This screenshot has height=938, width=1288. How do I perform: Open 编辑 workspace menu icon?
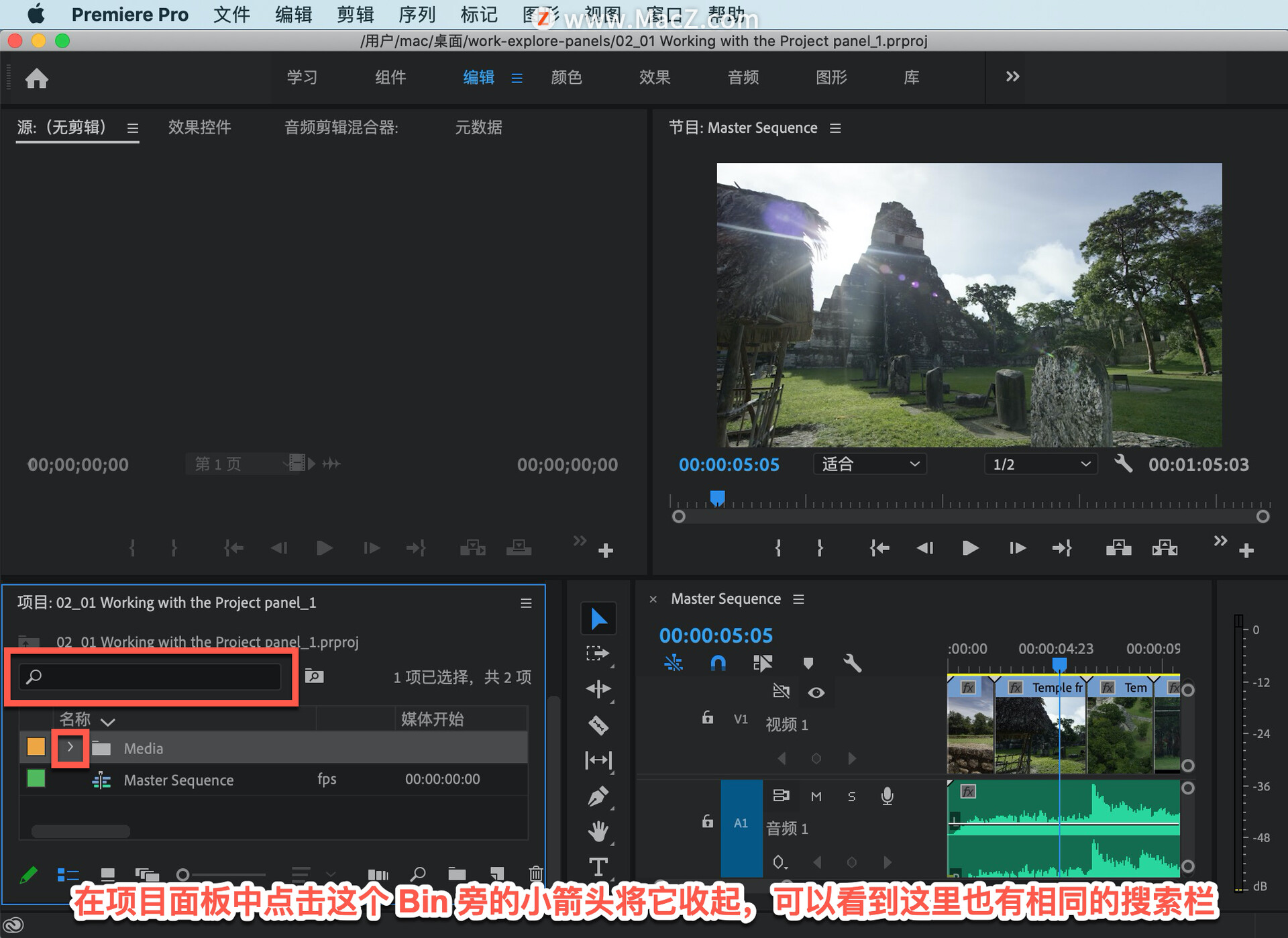(x=517, y=78)
